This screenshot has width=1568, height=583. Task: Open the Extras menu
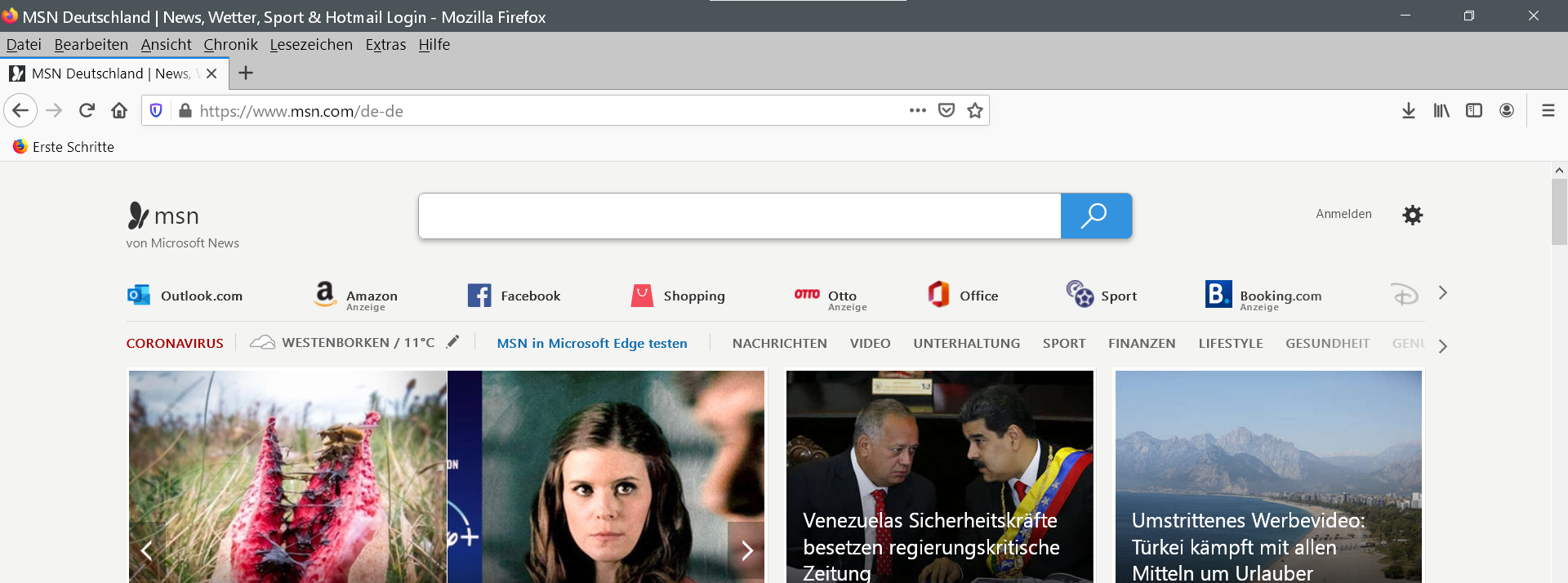pos(385,45)
